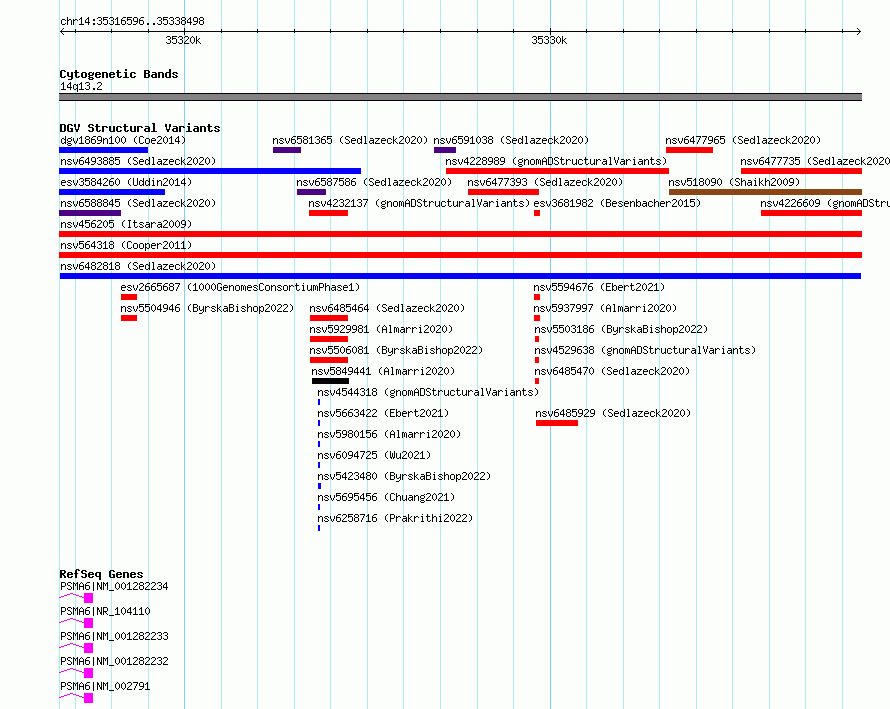Open nsv4228989 (gnomADStructuralVariants) entry
Screen dimensions: 890x709
pyautogui.click(x=556, y=161)
